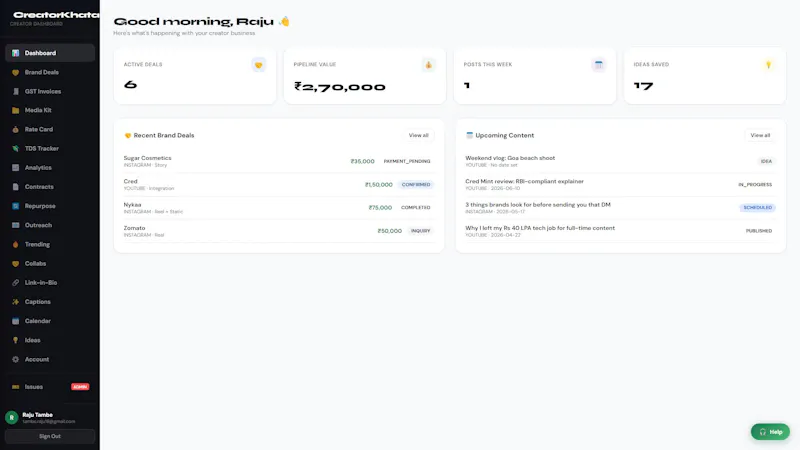Click the handshake icon on Active Deals card

pos(259,65)
